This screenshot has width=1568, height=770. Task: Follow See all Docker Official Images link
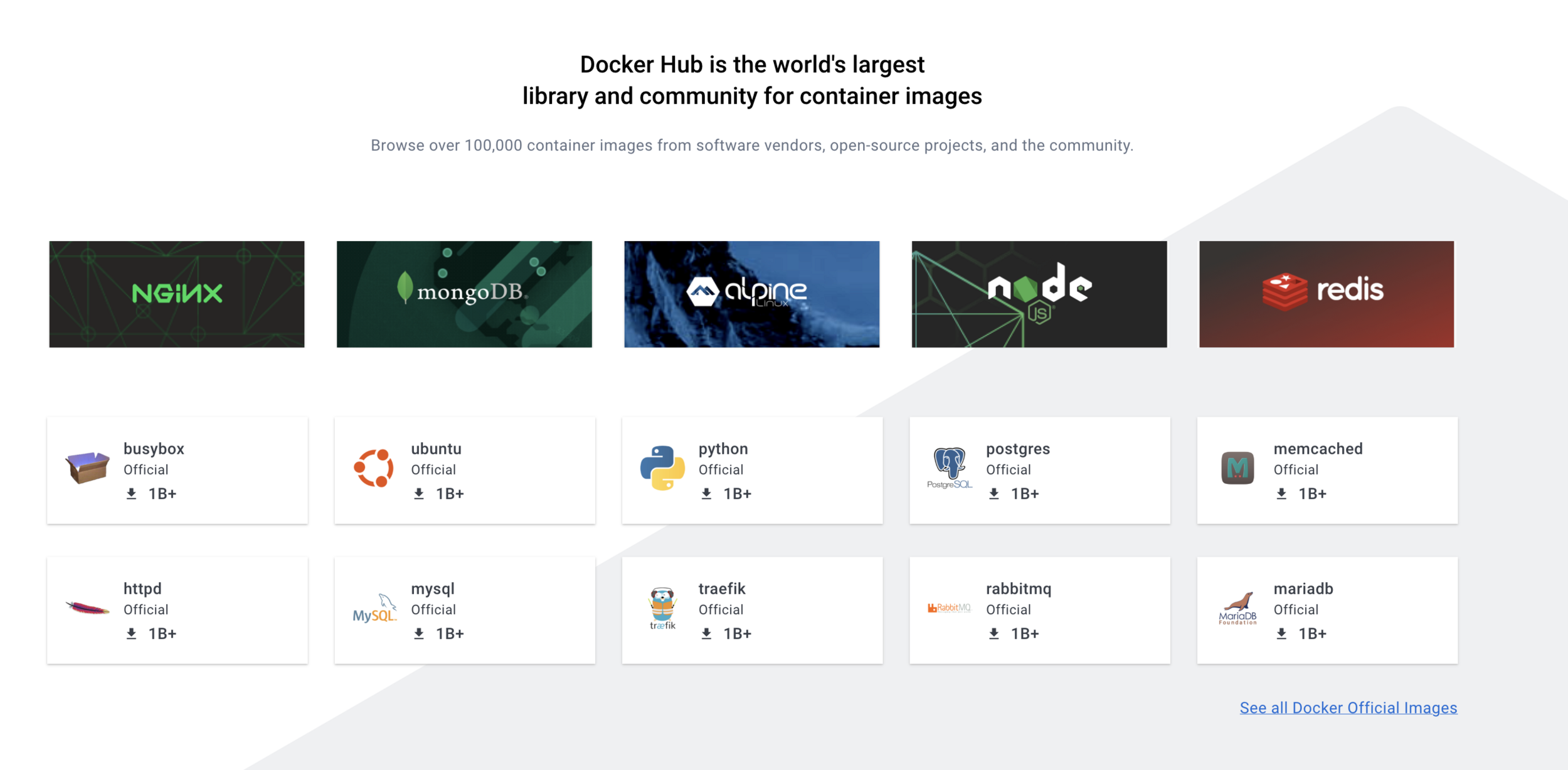tap(1348, 708)
